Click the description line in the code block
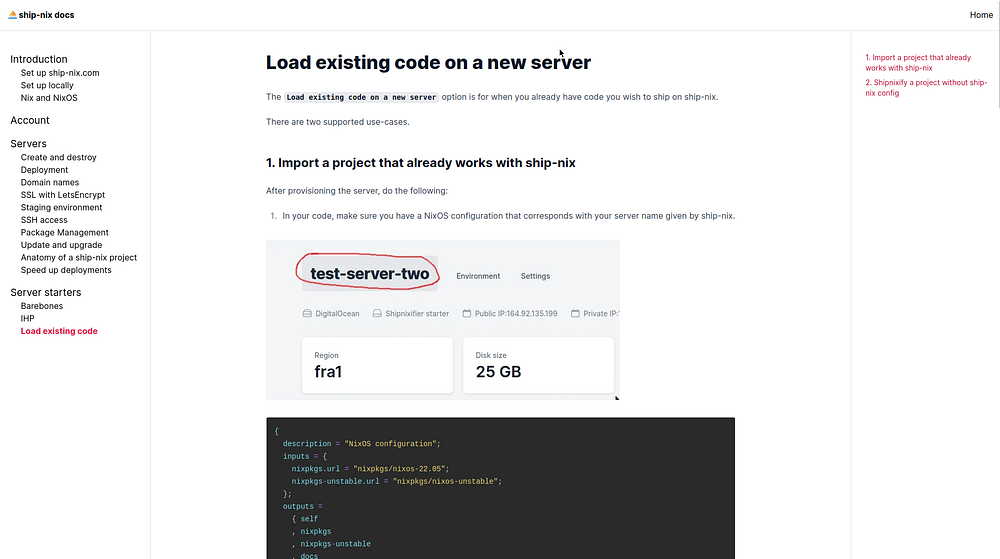Screen dimensions: 1000x559 click(362, 444)
